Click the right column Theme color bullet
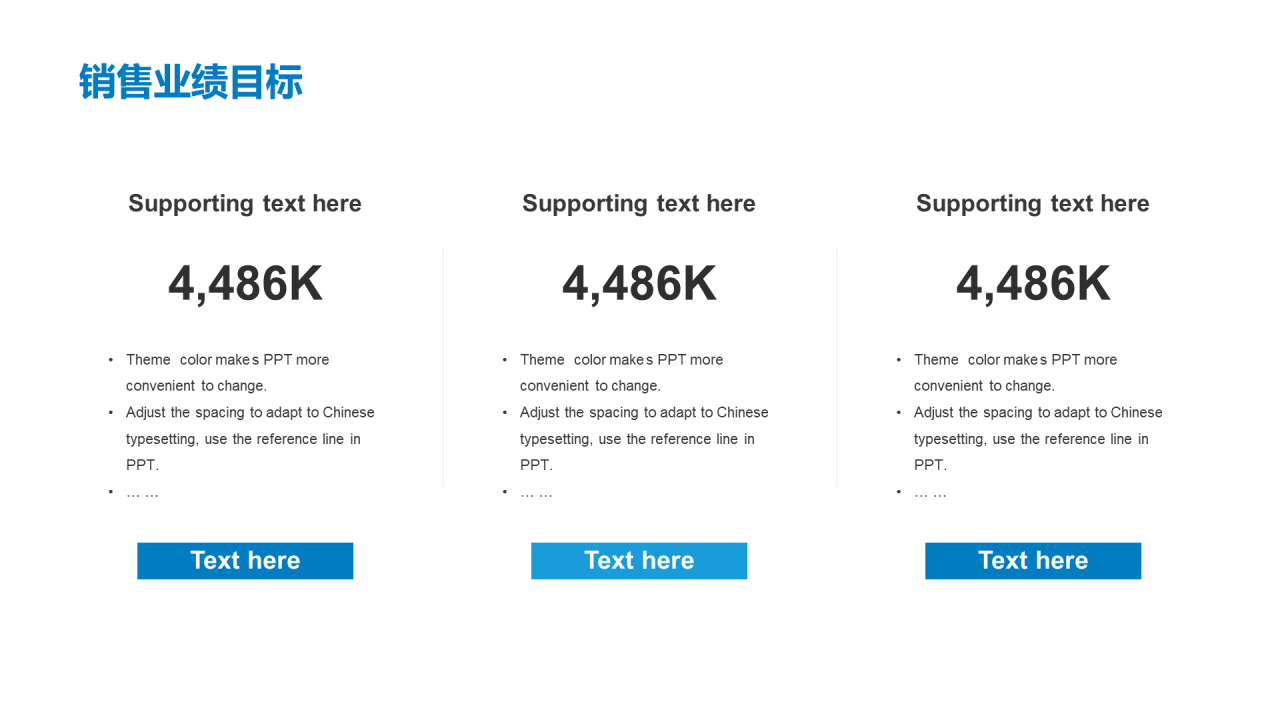 (1015, 372)
